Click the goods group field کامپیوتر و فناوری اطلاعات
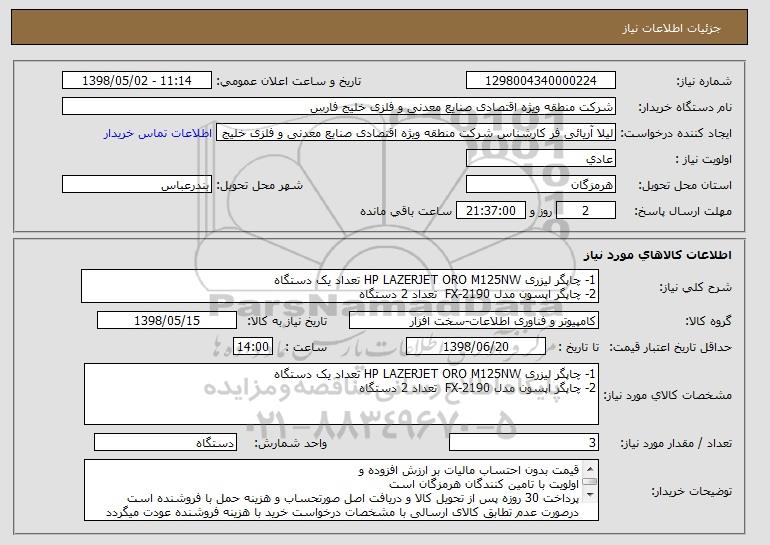770x545 pixels. (474, 321)
